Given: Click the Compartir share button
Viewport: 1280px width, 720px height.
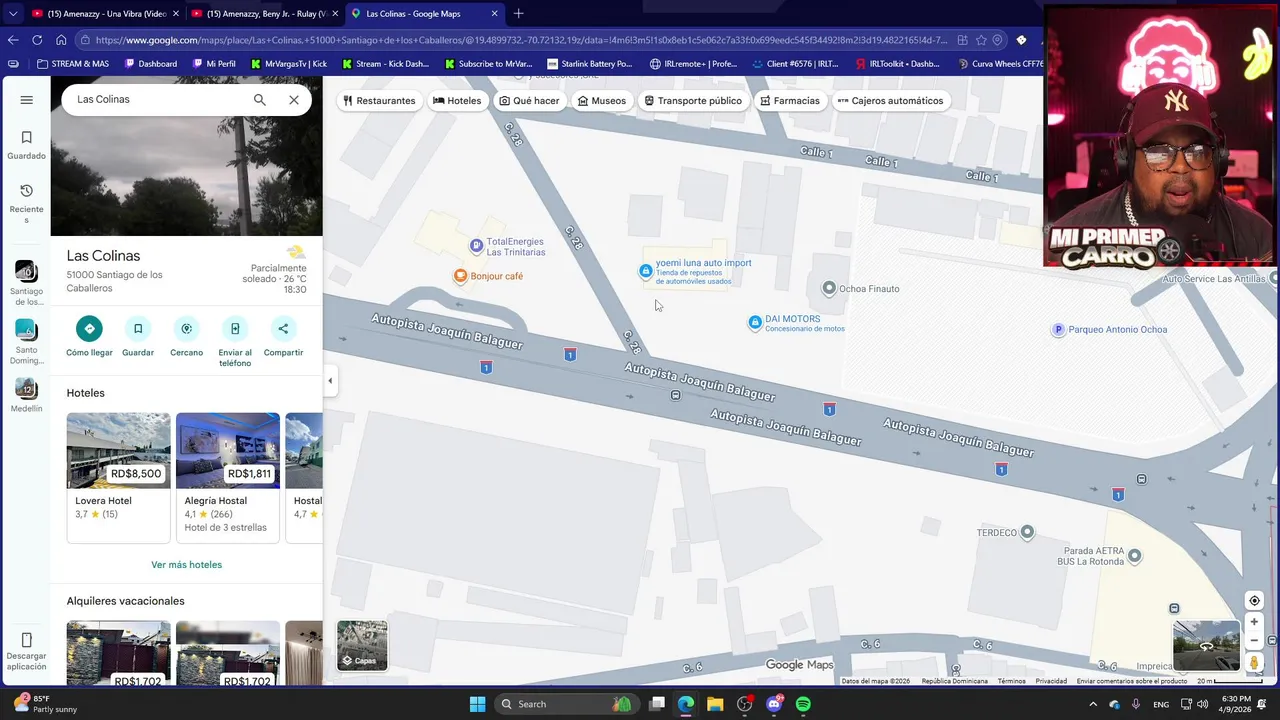Looking at the screenshot, I should 283,336.
